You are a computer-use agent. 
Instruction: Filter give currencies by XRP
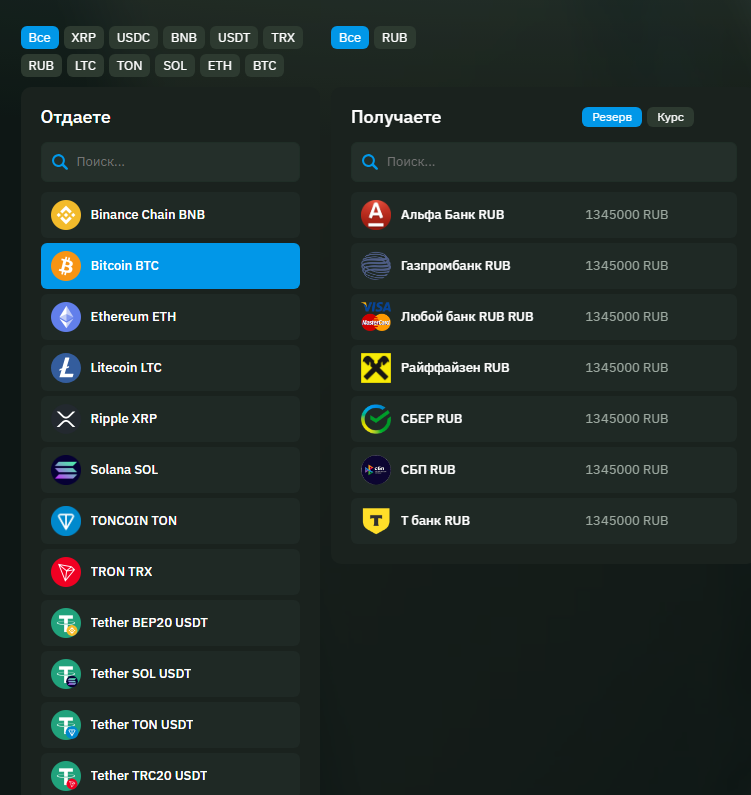pyautogui.click(x=84, y=38)
